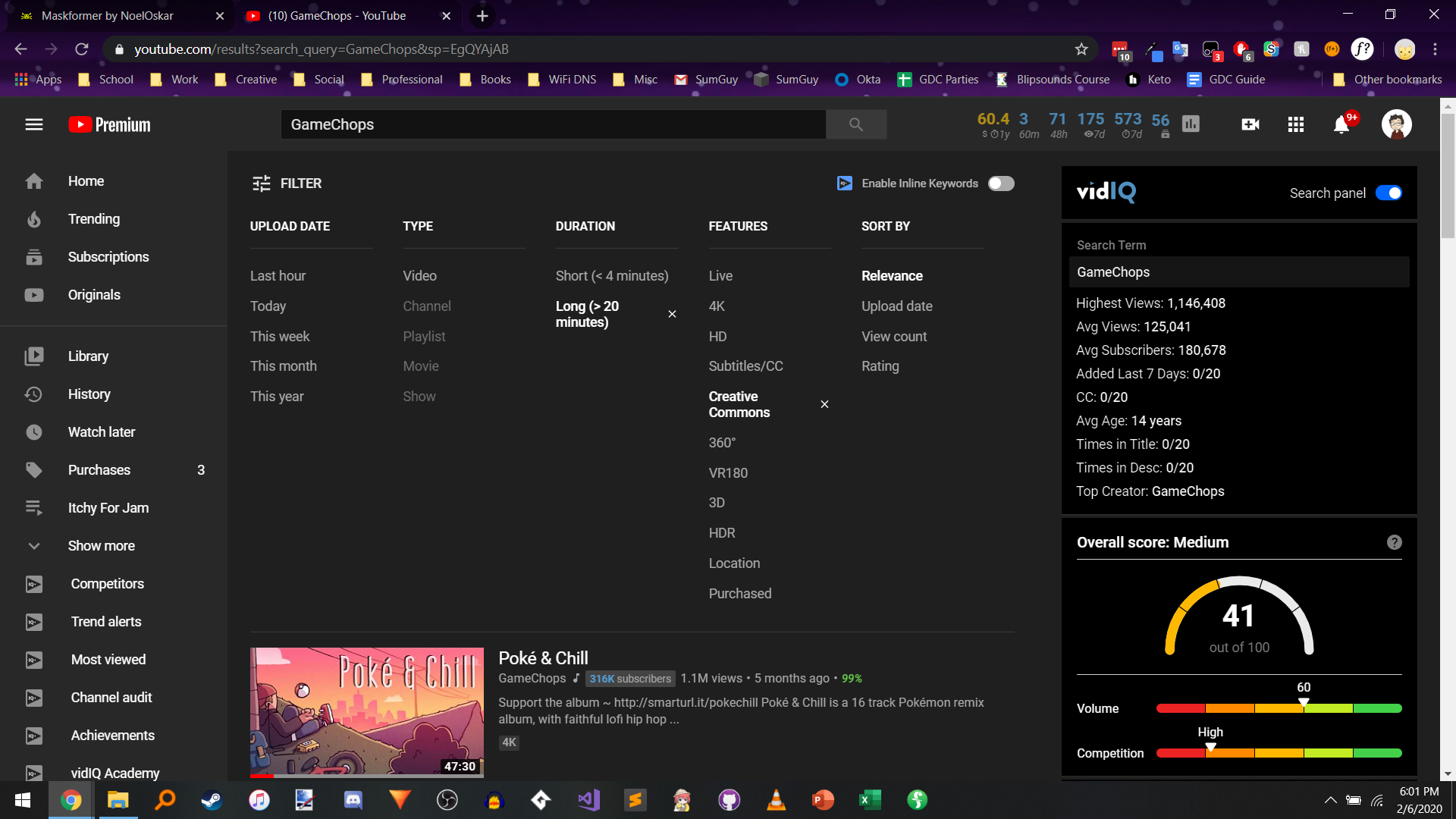The image size is (1456, 819).
Task: Open the Other bookmarks folder
Action: pyautogui.click(x=1387, y=80)
